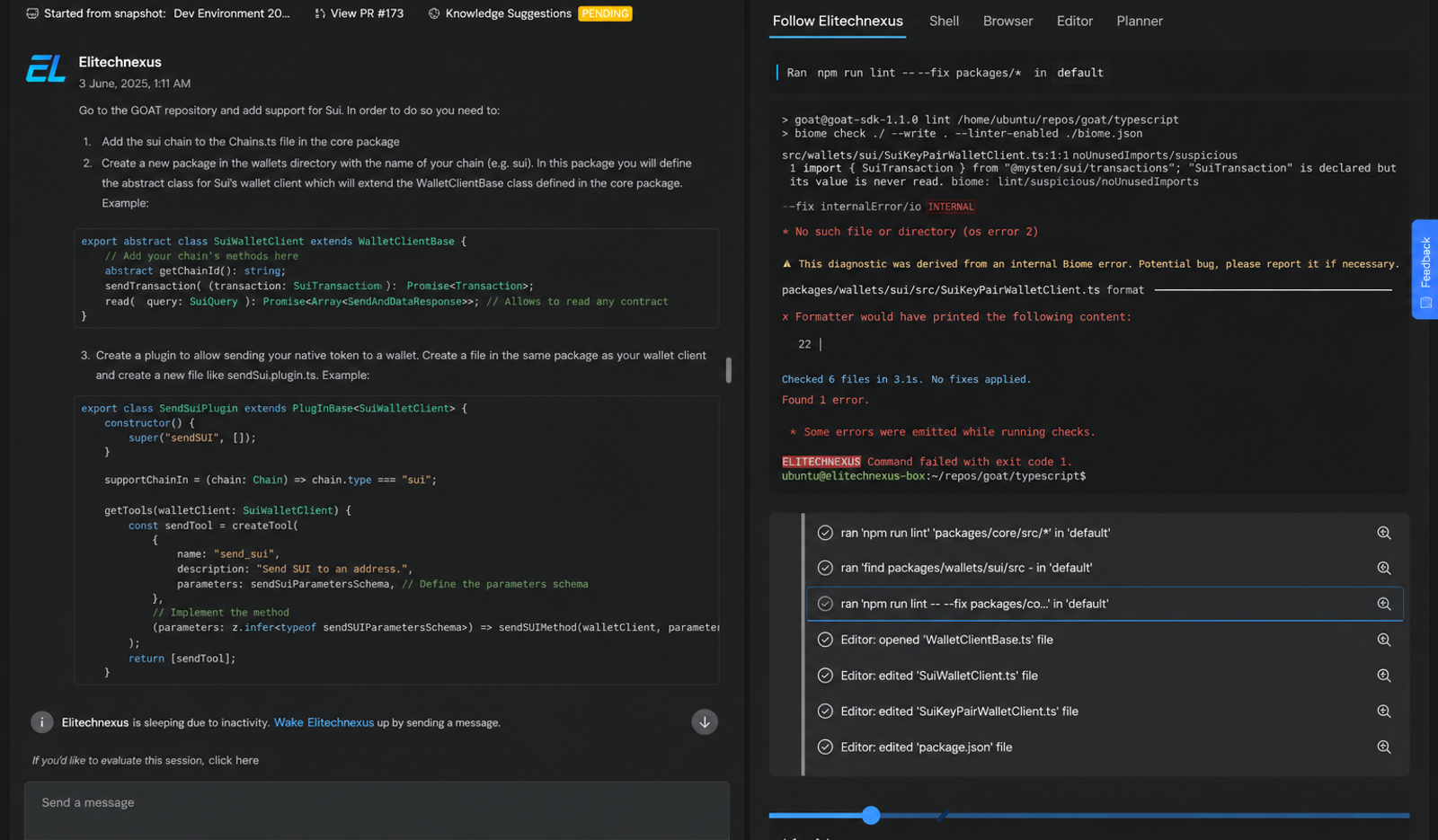Click 'Command failed with exit code 1.' line

969,462
